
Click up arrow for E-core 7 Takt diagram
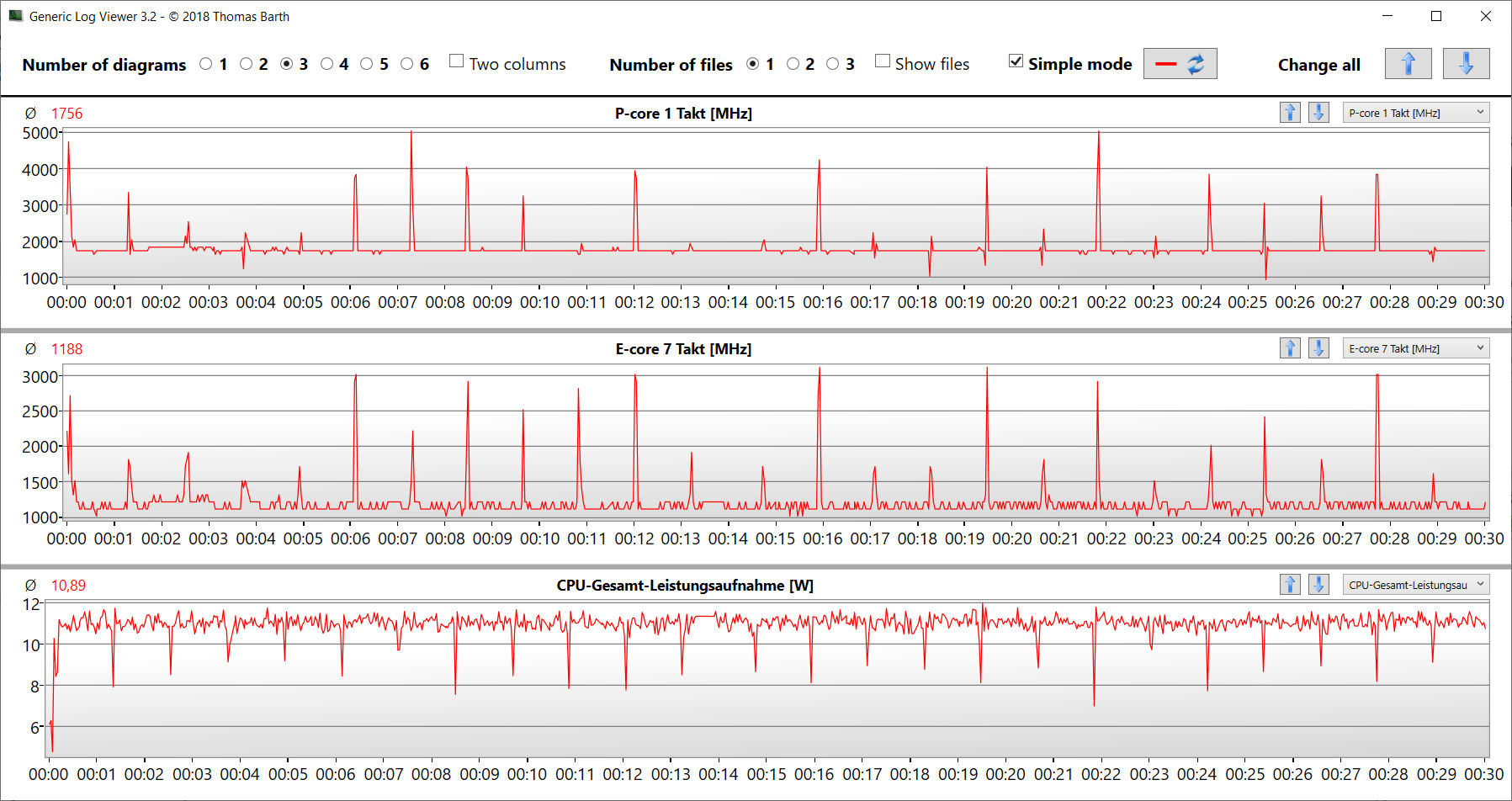(x=1290, y=348)
